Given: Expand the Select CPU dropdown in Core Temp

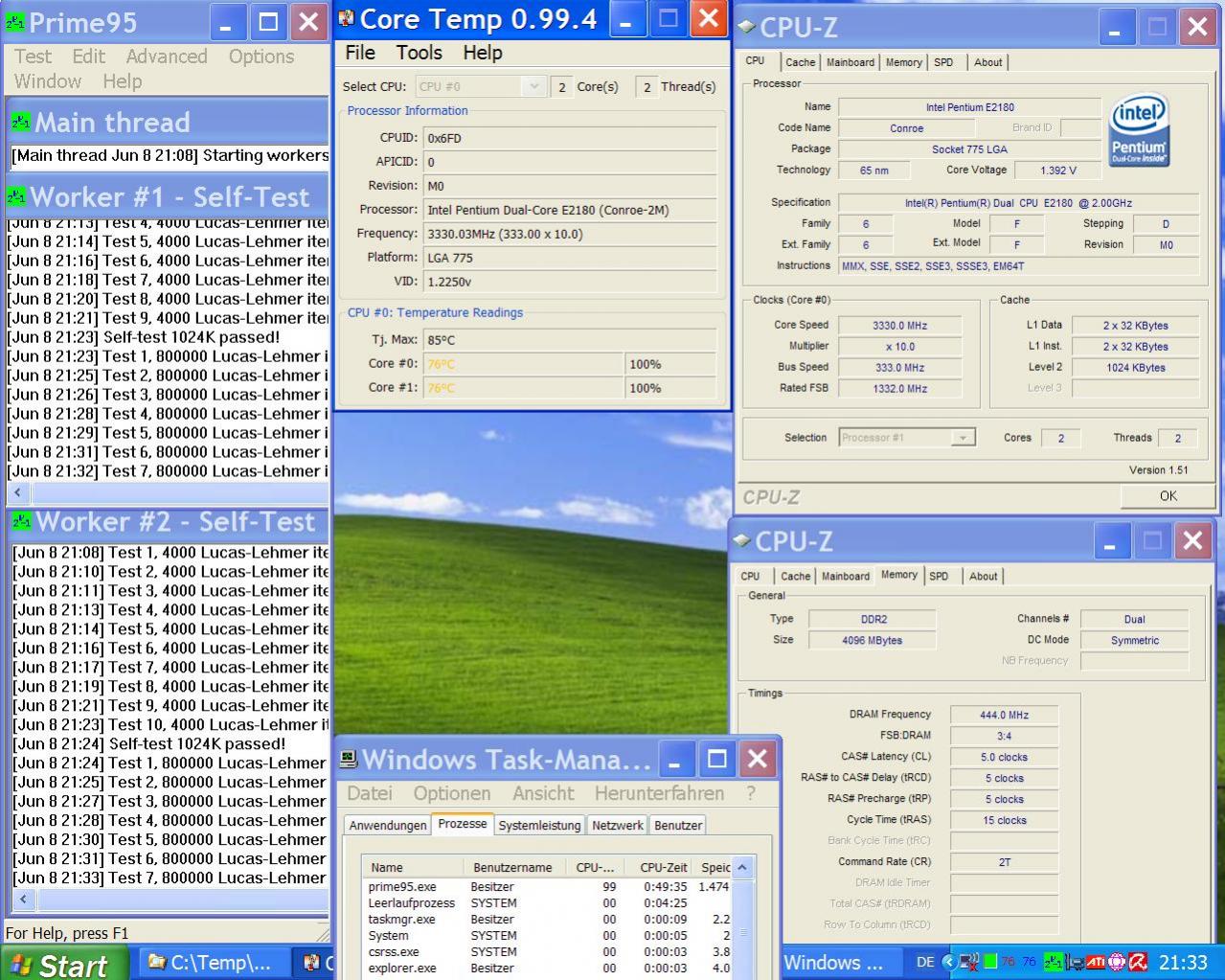Looking at the screenshot, I should pyautogui.click(x=533, y=86).
